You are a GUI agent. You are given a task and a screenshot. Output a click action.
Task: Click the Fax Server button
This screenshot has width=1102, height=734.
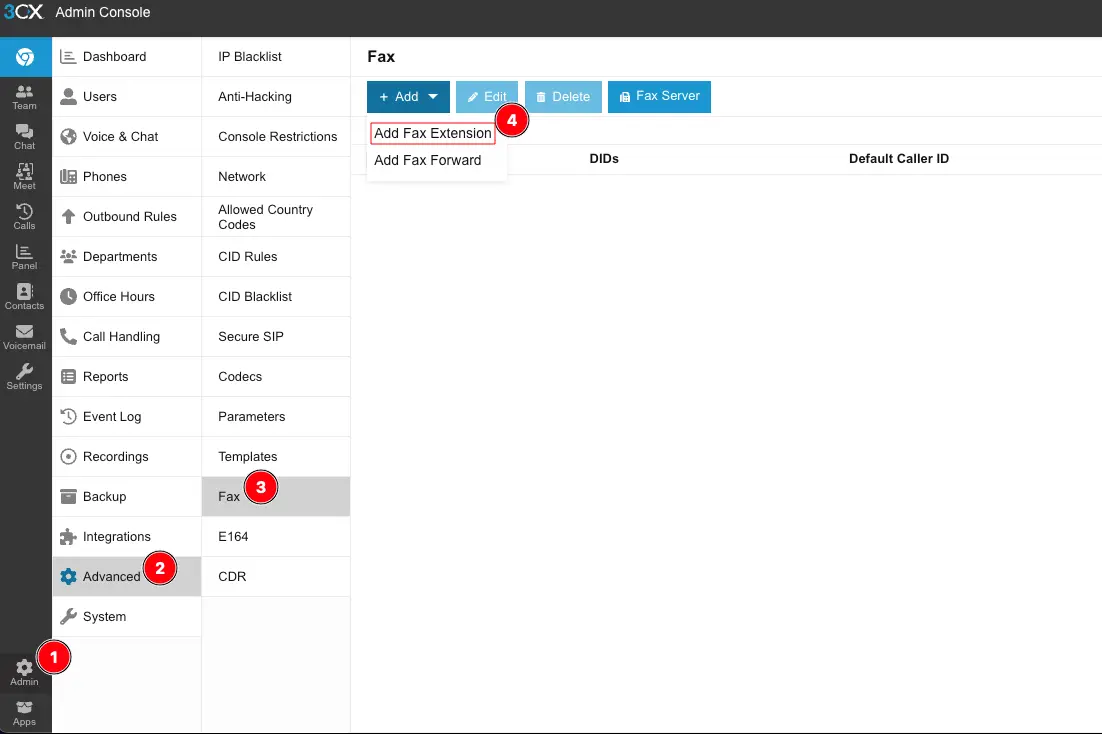click(x=659, y=97)
